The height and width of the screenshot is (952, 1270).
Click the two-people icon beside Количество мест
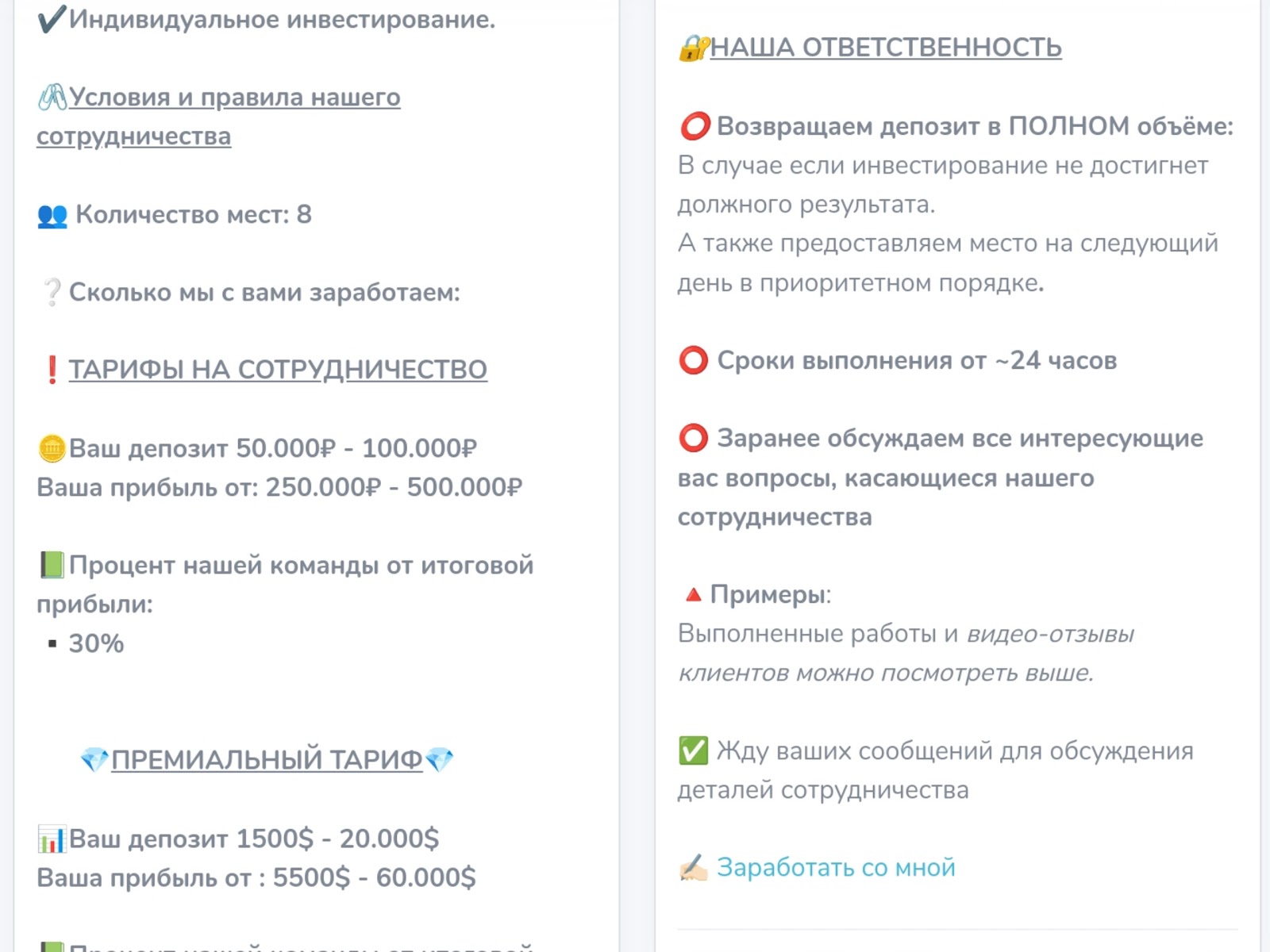(x=52, y=215)
